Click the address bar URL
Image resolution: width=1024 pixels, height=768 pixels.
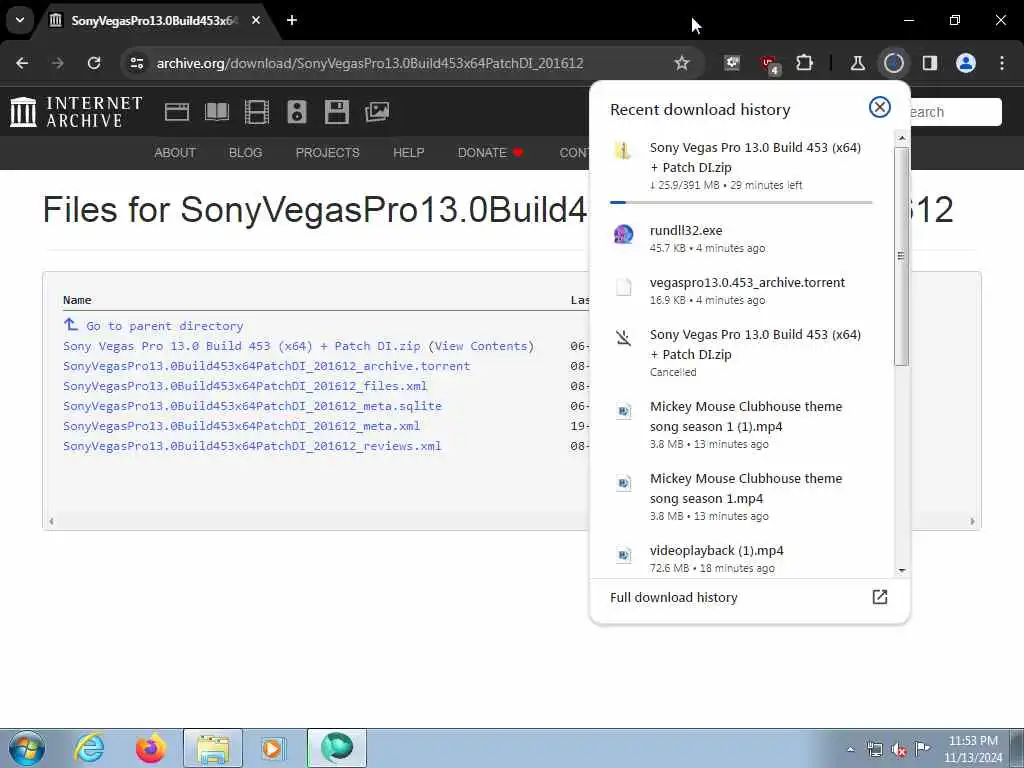point(370,63)
